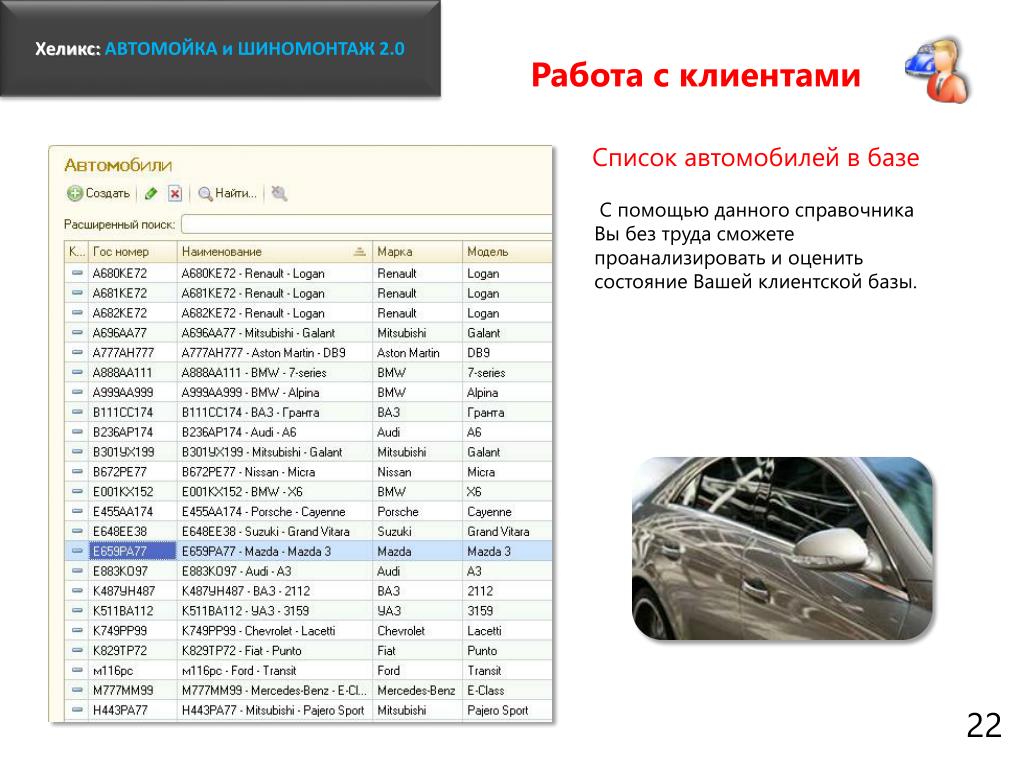Click the Mercedes-Benz brand cell
1024x768 pixels.
(x=417, y=690)
